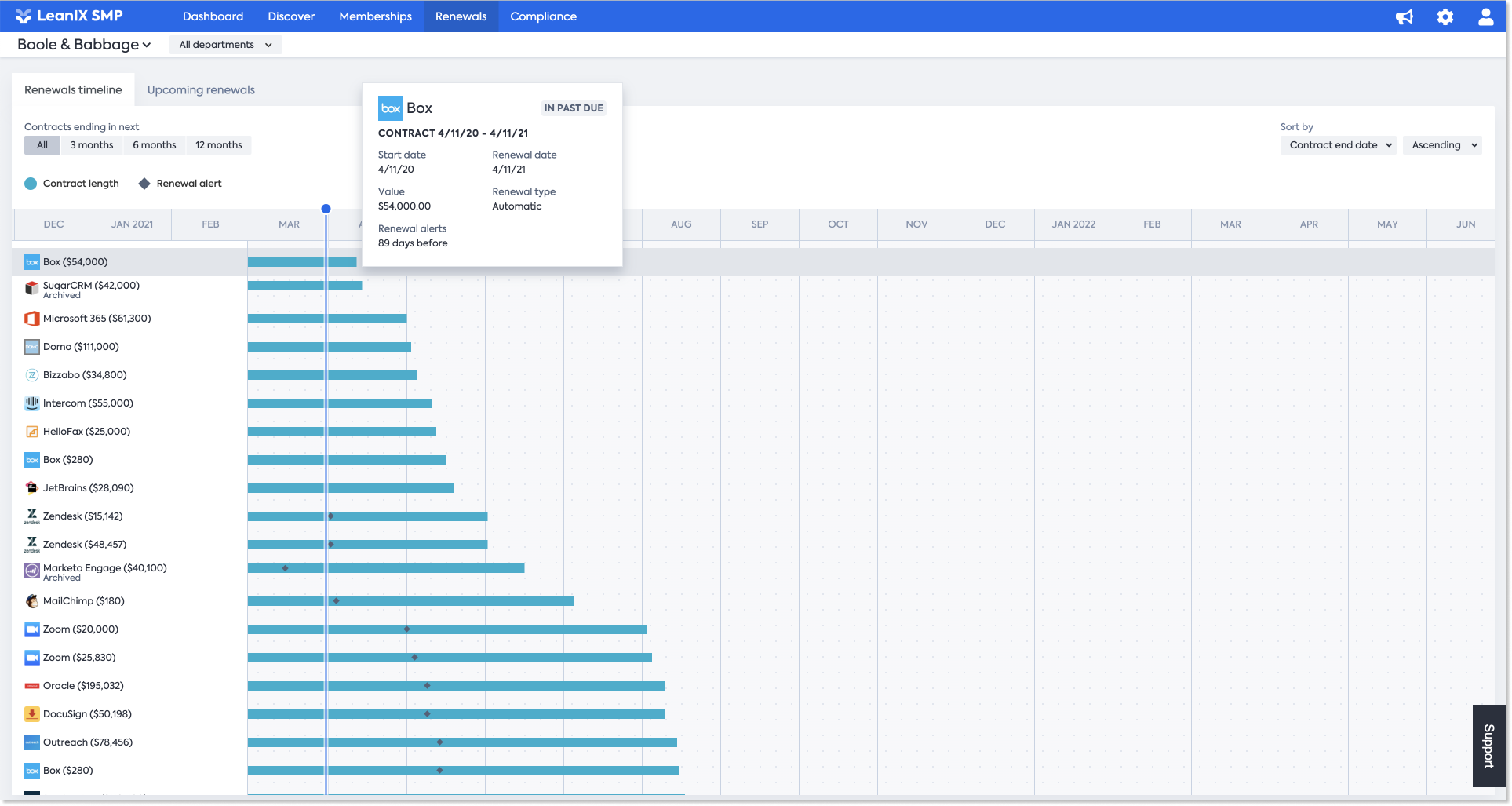Click the Domo app icon

[x=32, y=347]
